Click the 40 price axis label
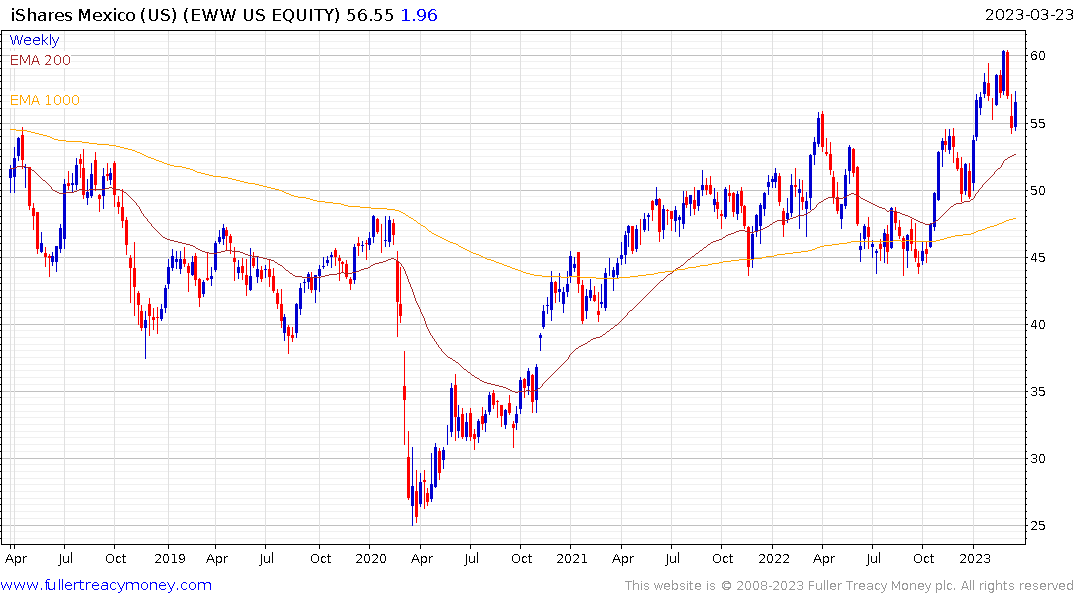 click(x=1038, y=324)
